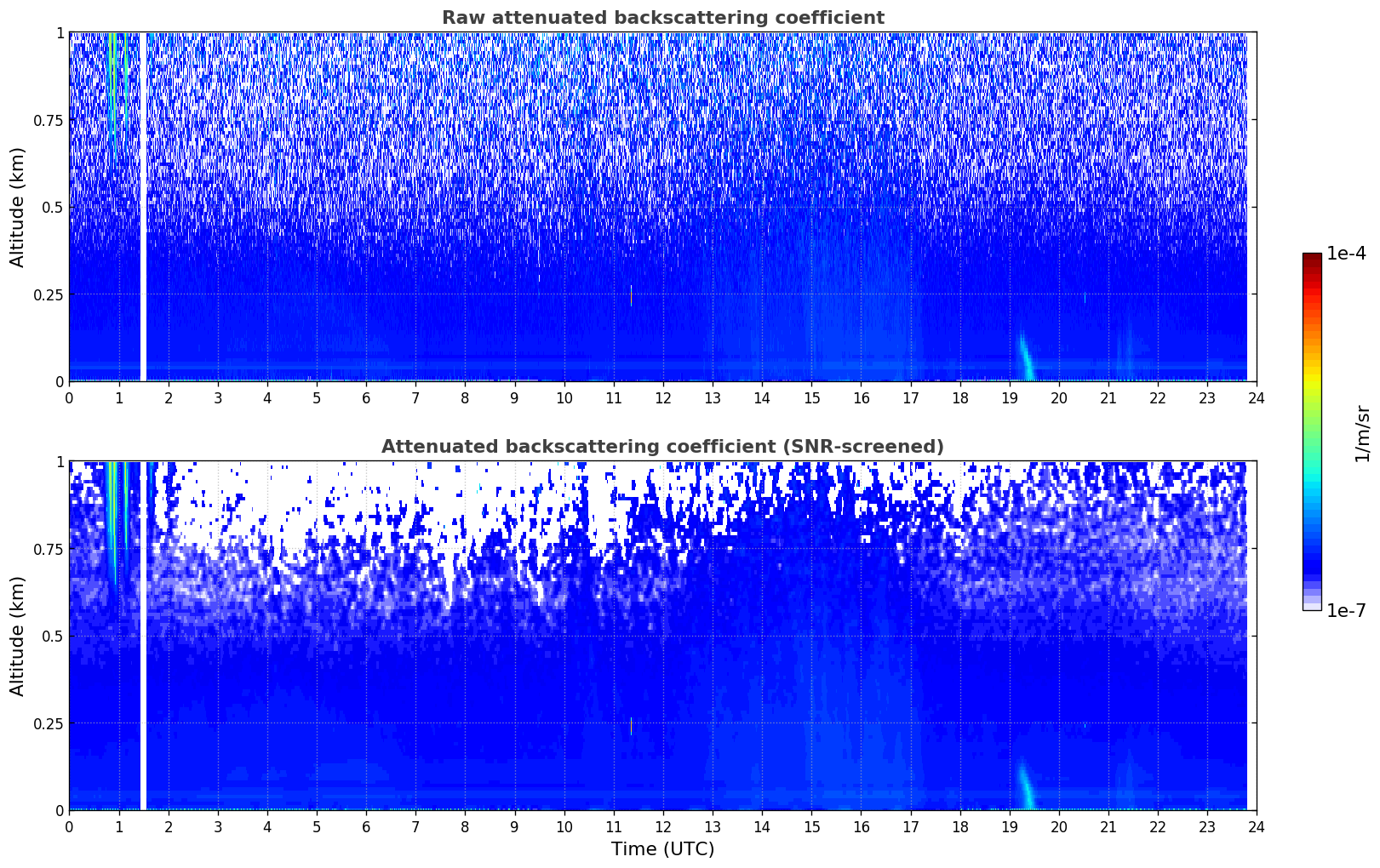This screenshot has height=868, width=1380.
Task: Click the 'Raw attenuated backscattering coefficient' title
Action: pyautogui.click(x=662, y=18)
